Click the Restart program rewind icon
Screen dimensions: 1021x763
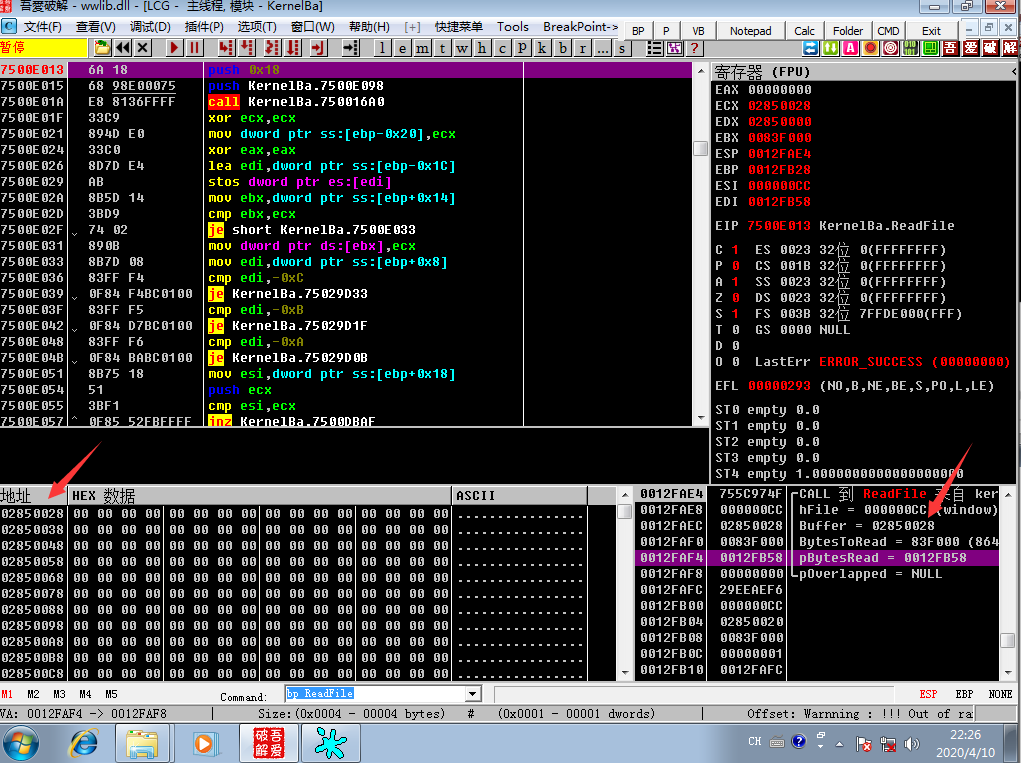pos(122,48)
